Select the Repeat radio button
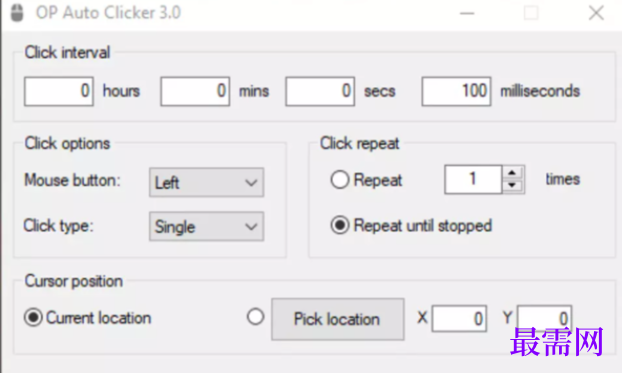This screenshot has width=622, height=373. point(340,180)
